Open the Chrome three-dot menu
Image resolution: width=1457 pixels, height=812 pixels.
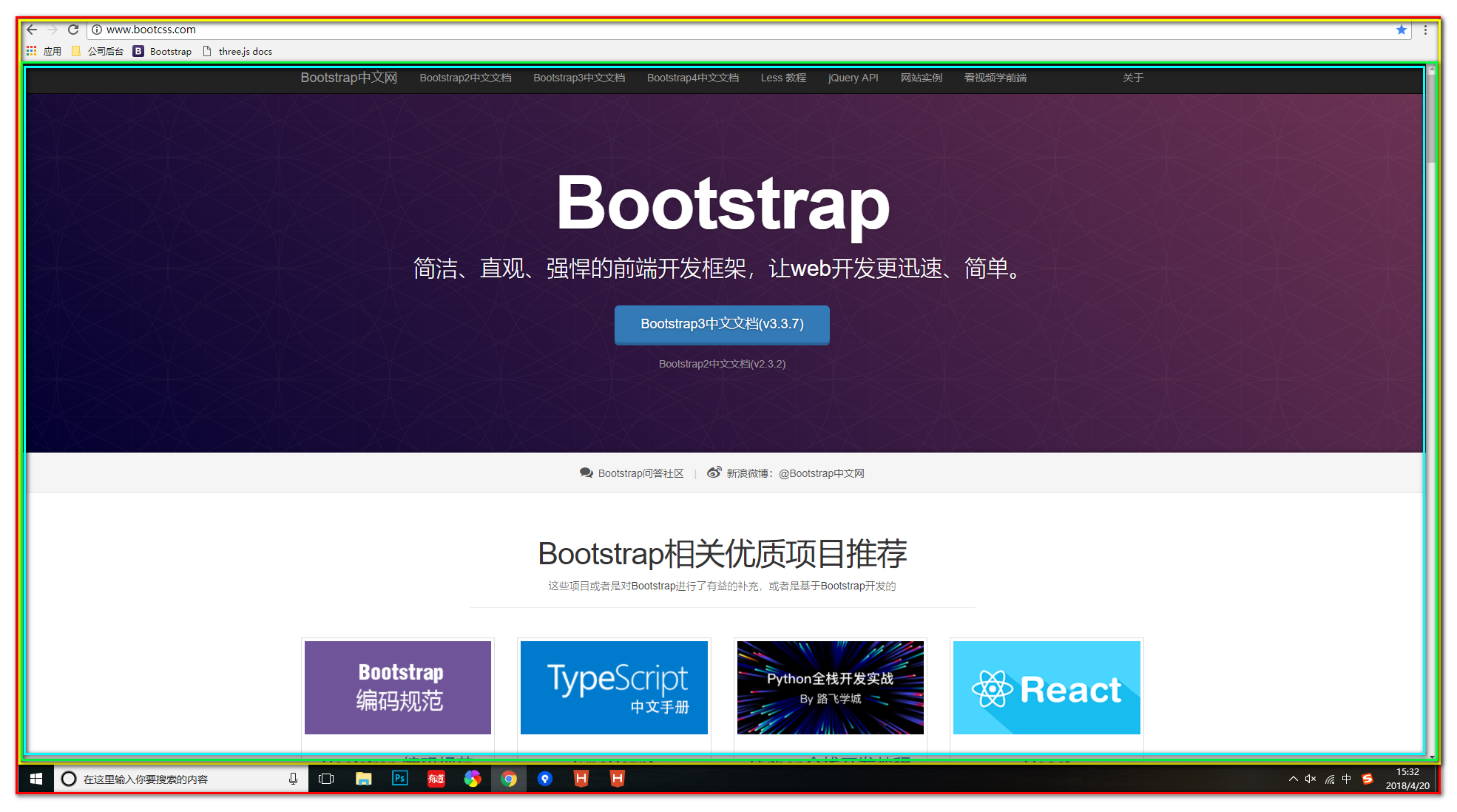(x=1425, y=30)
